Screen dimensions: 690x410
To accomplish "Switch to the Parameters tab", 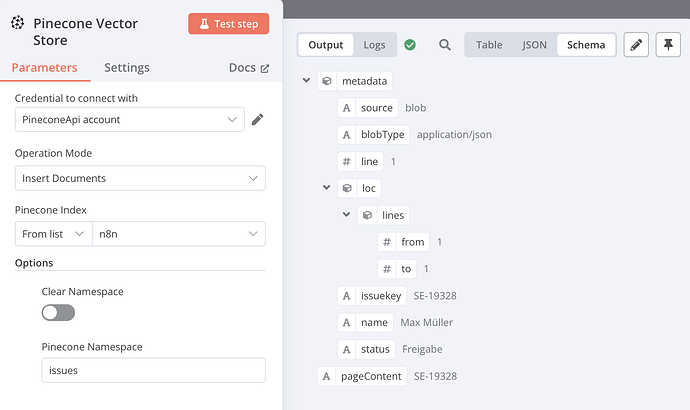I will [x=44, y=68].
